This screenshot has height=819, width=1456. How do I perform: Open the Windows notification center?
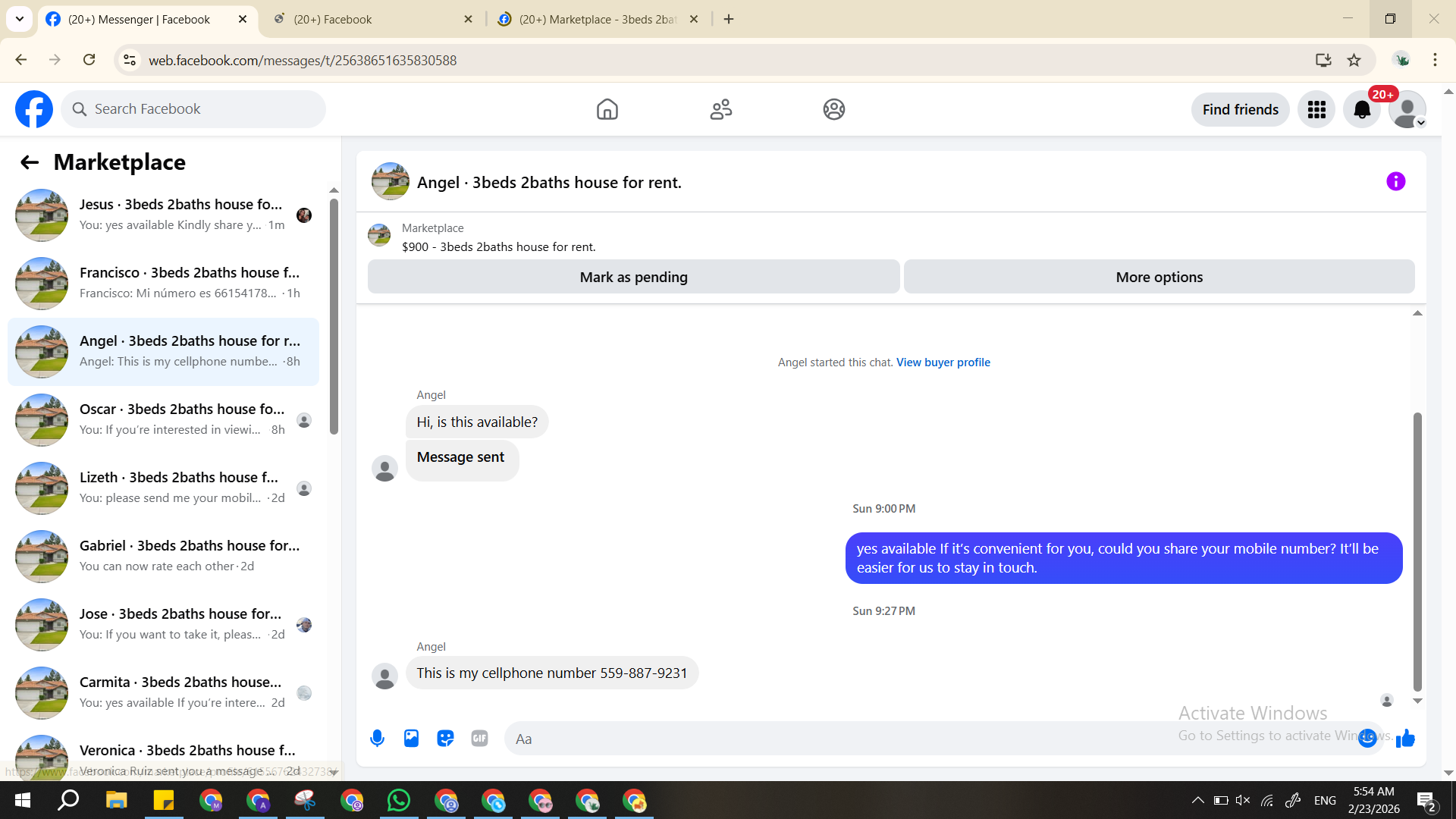tap(1426, 801)
